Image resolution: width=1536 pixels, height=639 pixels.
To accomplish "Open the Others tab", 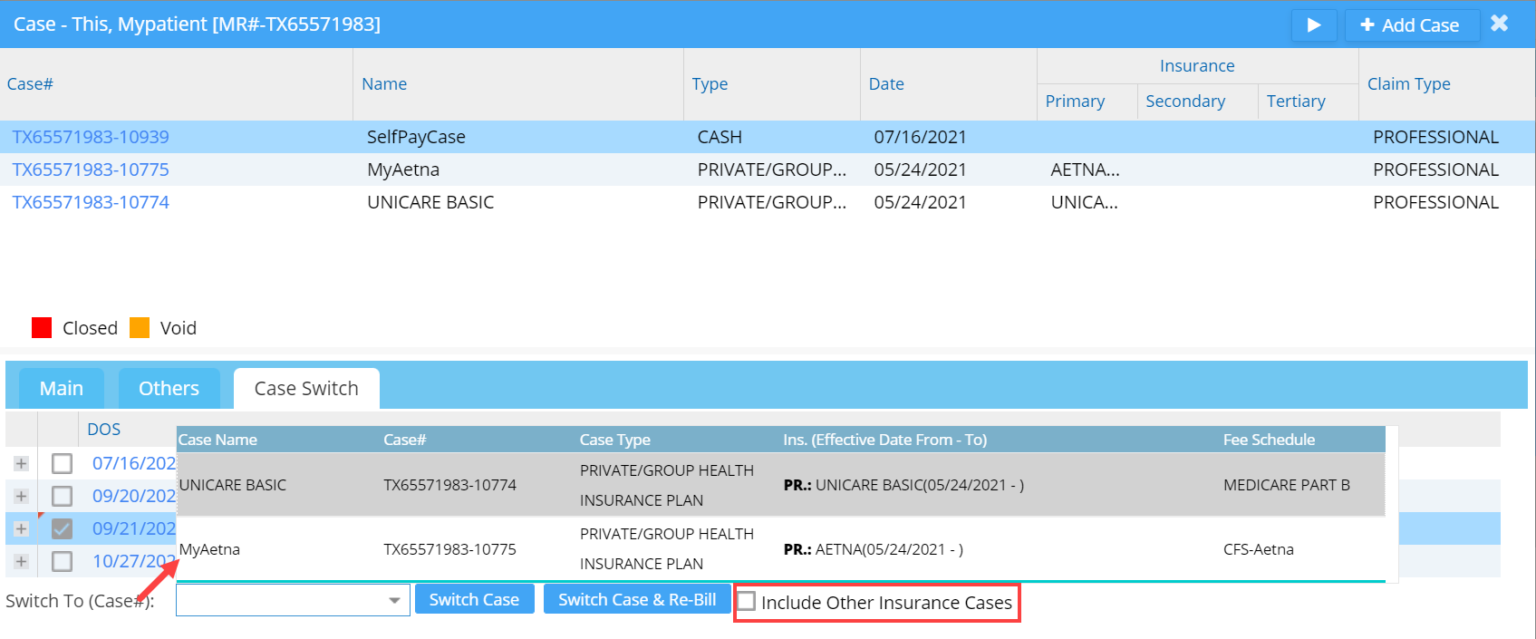I will [x=169, y=388].
